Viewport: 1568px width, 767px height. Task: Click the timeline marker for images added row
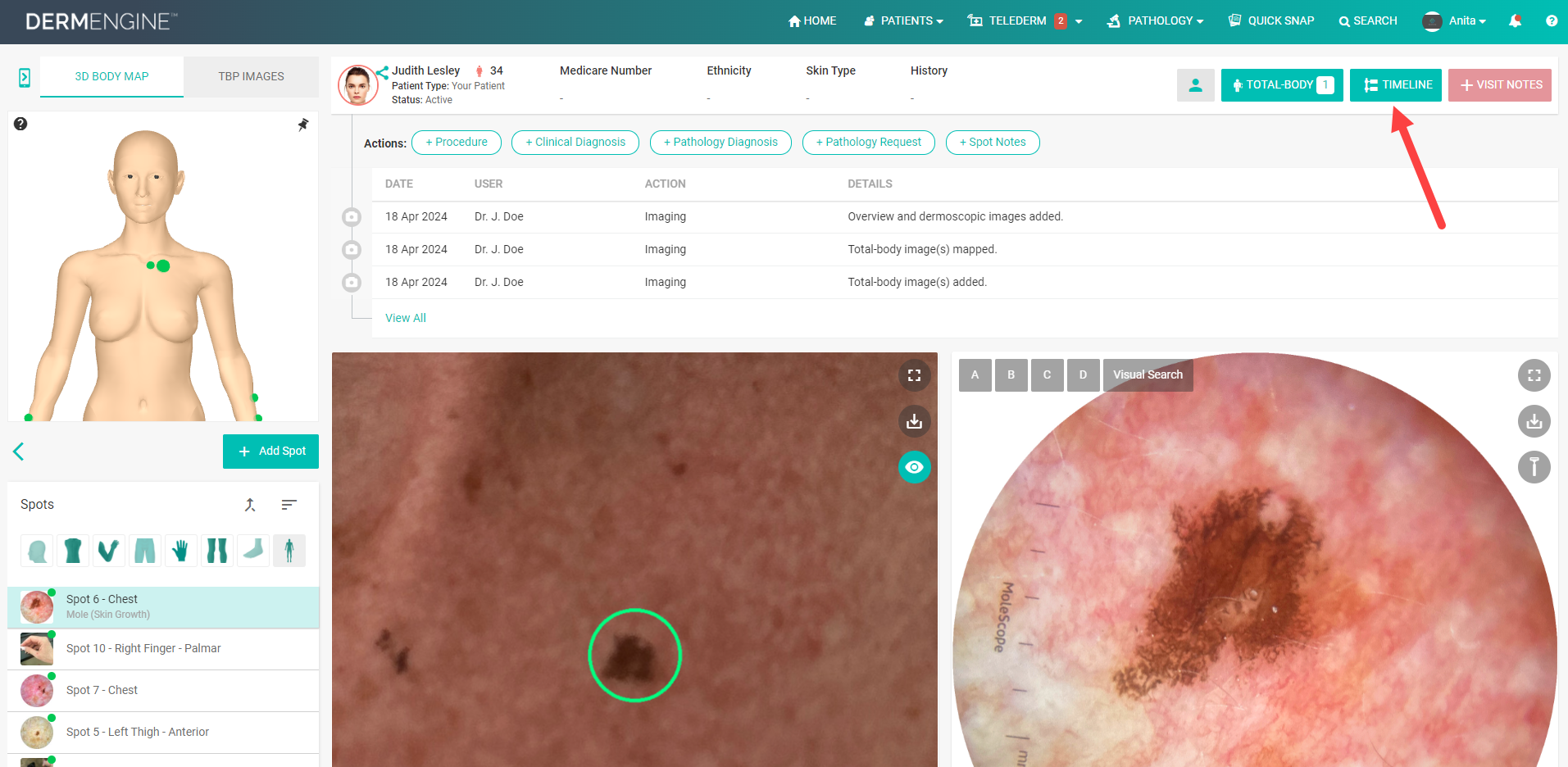(x=352, y=283)
